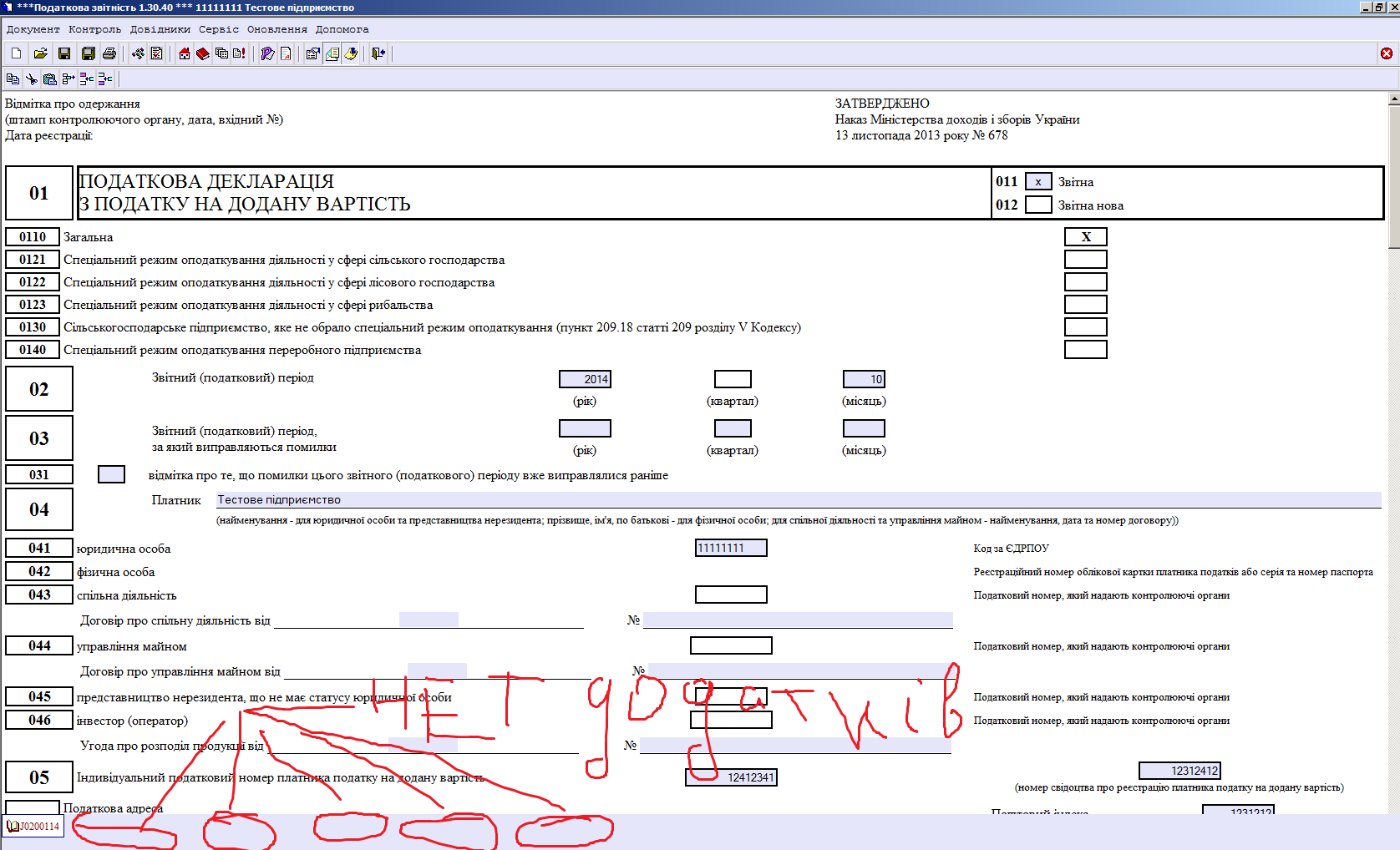
Task: Click the ЗАТВЕРДЖЕНО heading text
Action: (x=882, y=104)
